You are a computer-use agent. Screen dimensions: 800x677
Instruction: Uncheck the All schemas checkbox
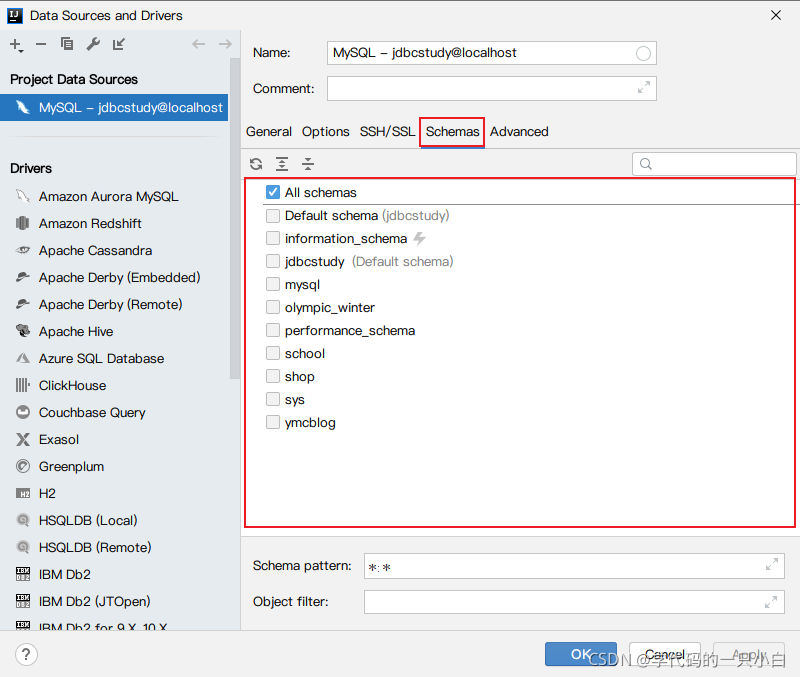coord(273,192)
